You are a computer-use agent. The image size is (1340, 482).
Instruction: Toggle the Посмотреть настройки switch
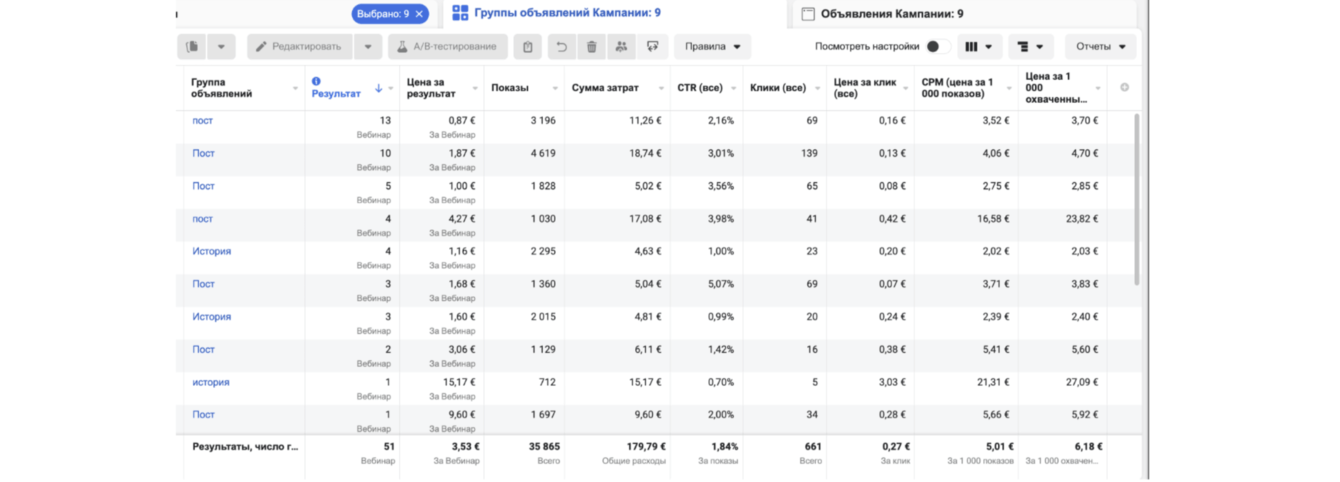click(x=936, y=47)
